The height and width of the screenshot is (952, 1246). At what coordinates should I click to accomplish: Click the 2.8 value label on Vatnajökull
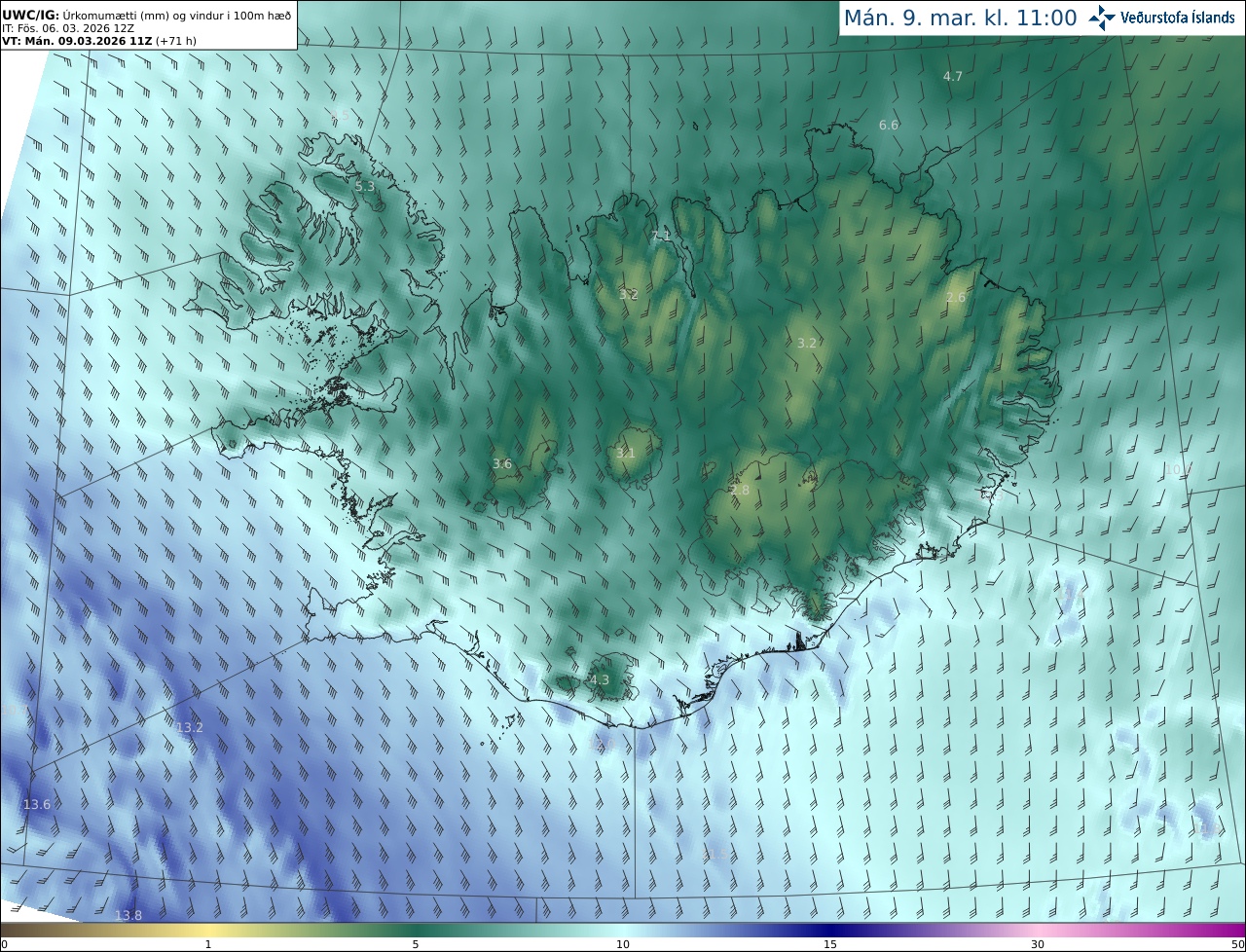click(740, 491)
